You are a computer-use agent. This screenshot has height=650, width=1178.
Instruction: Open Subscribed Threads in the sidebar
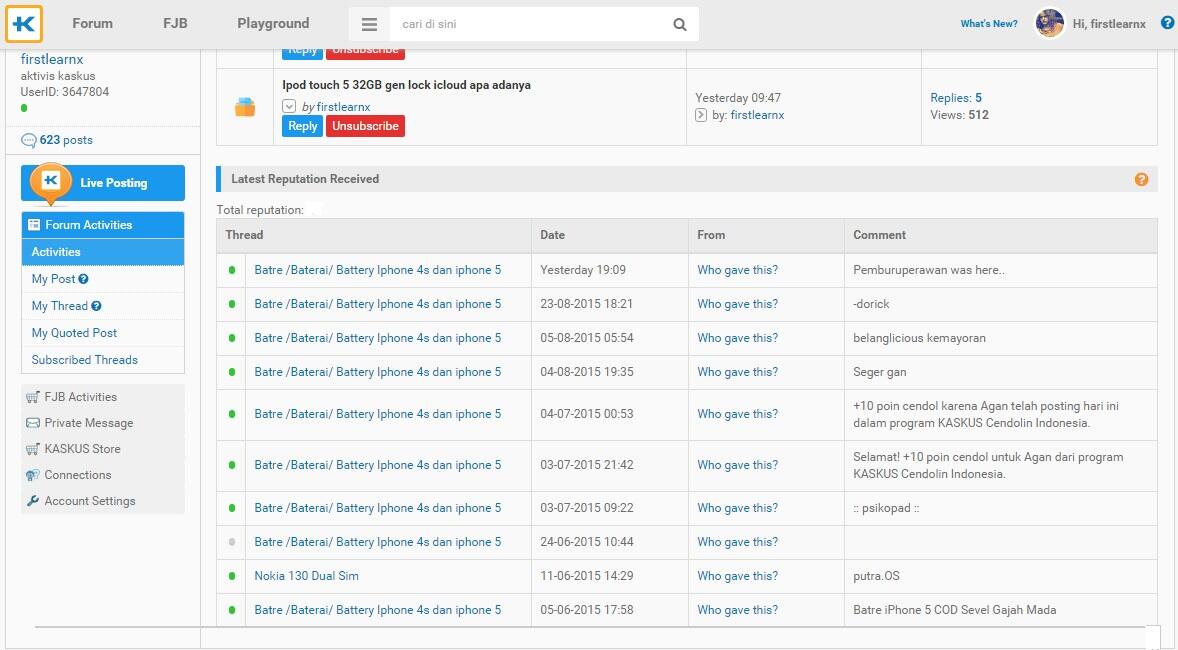point(85,360)
